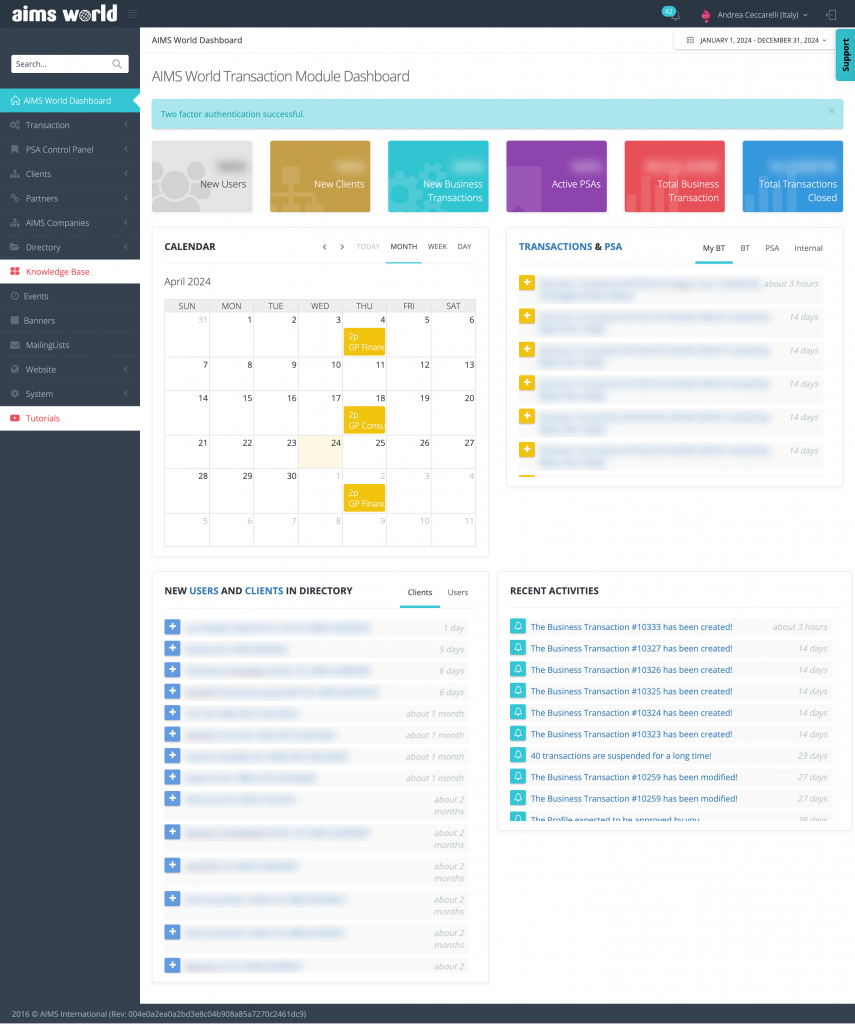Open the 40 transactions suspended notice
The height and width of the screenshot is (1024, 855).
coord(621,756)
